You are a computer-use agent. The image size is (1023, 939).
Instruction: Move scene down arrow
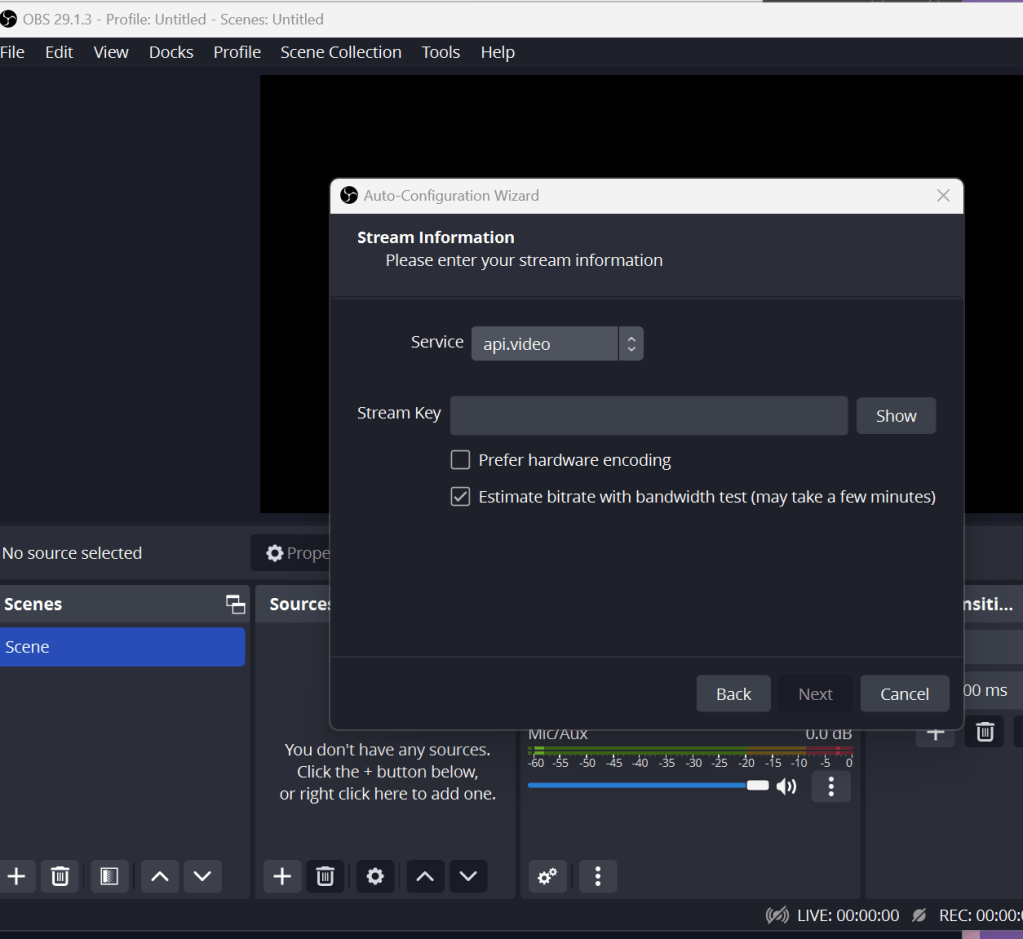pyautogui.click(x=202, y=876)
